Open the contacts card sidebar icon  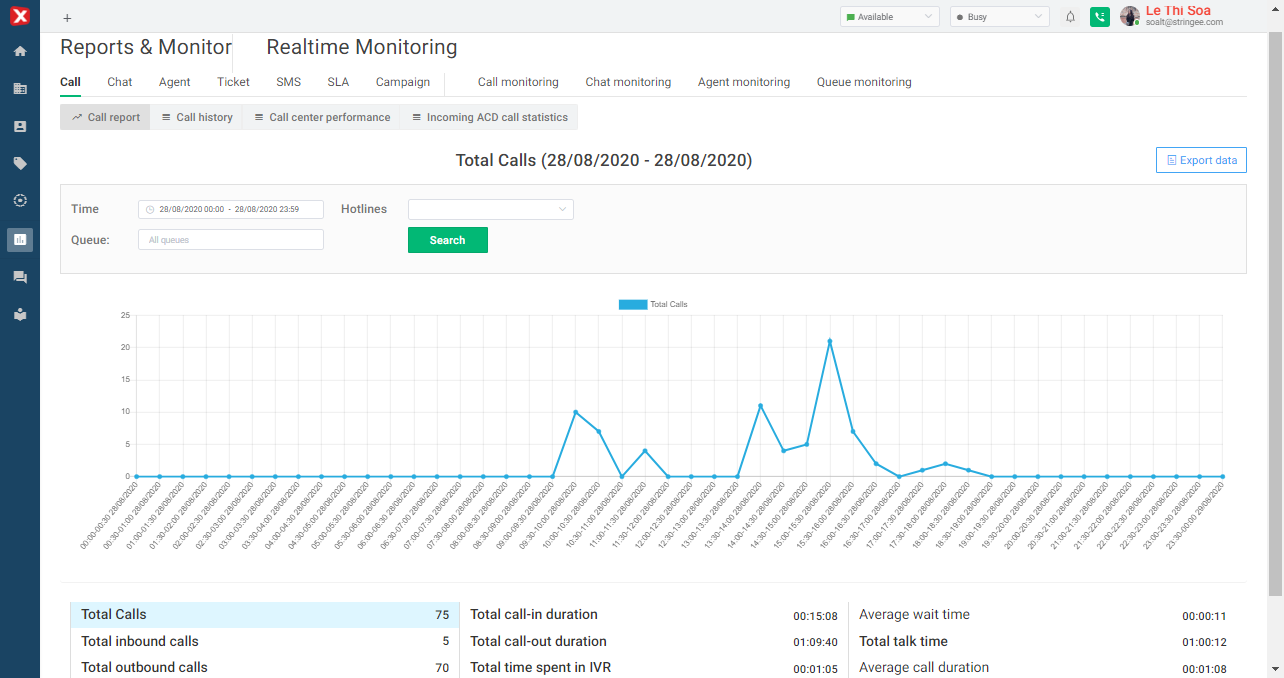pos(20,126)
